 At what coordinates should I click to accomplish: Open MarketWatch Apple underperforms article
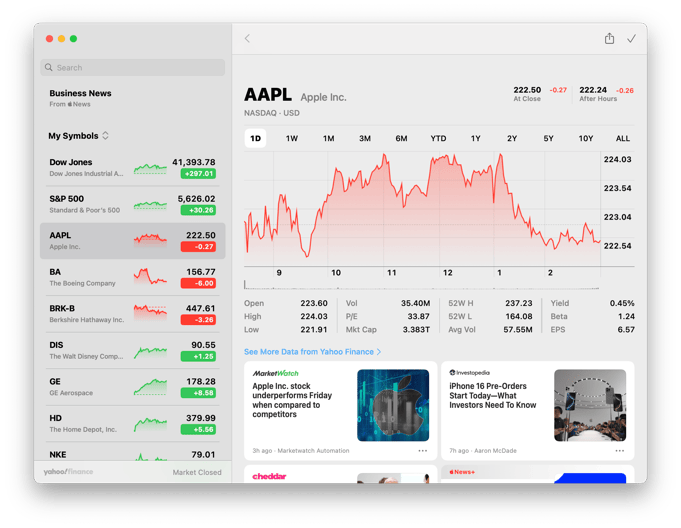pos(340,410)
